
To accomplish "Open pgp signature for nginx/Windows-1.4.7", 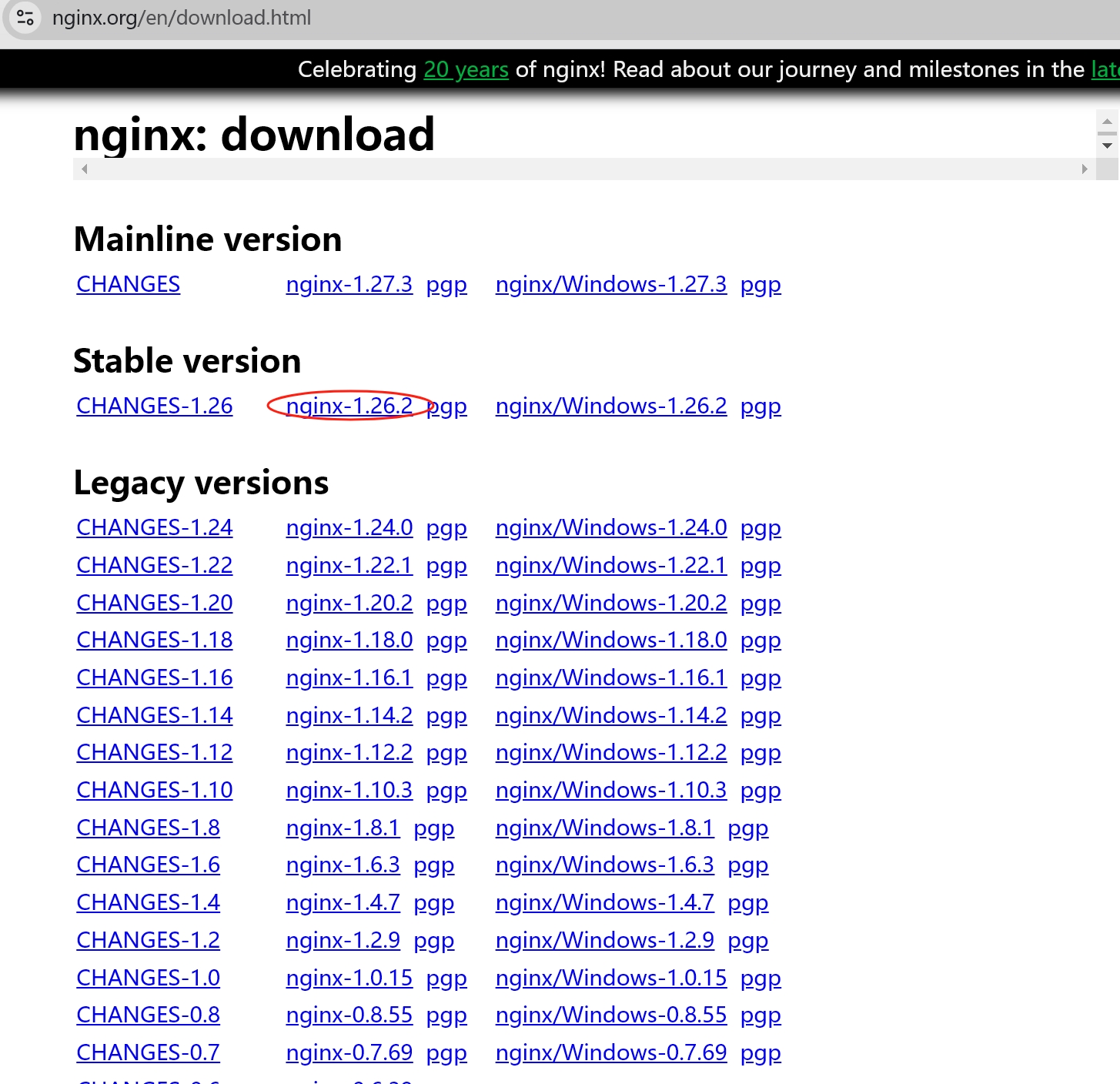I will click(748, 904).
